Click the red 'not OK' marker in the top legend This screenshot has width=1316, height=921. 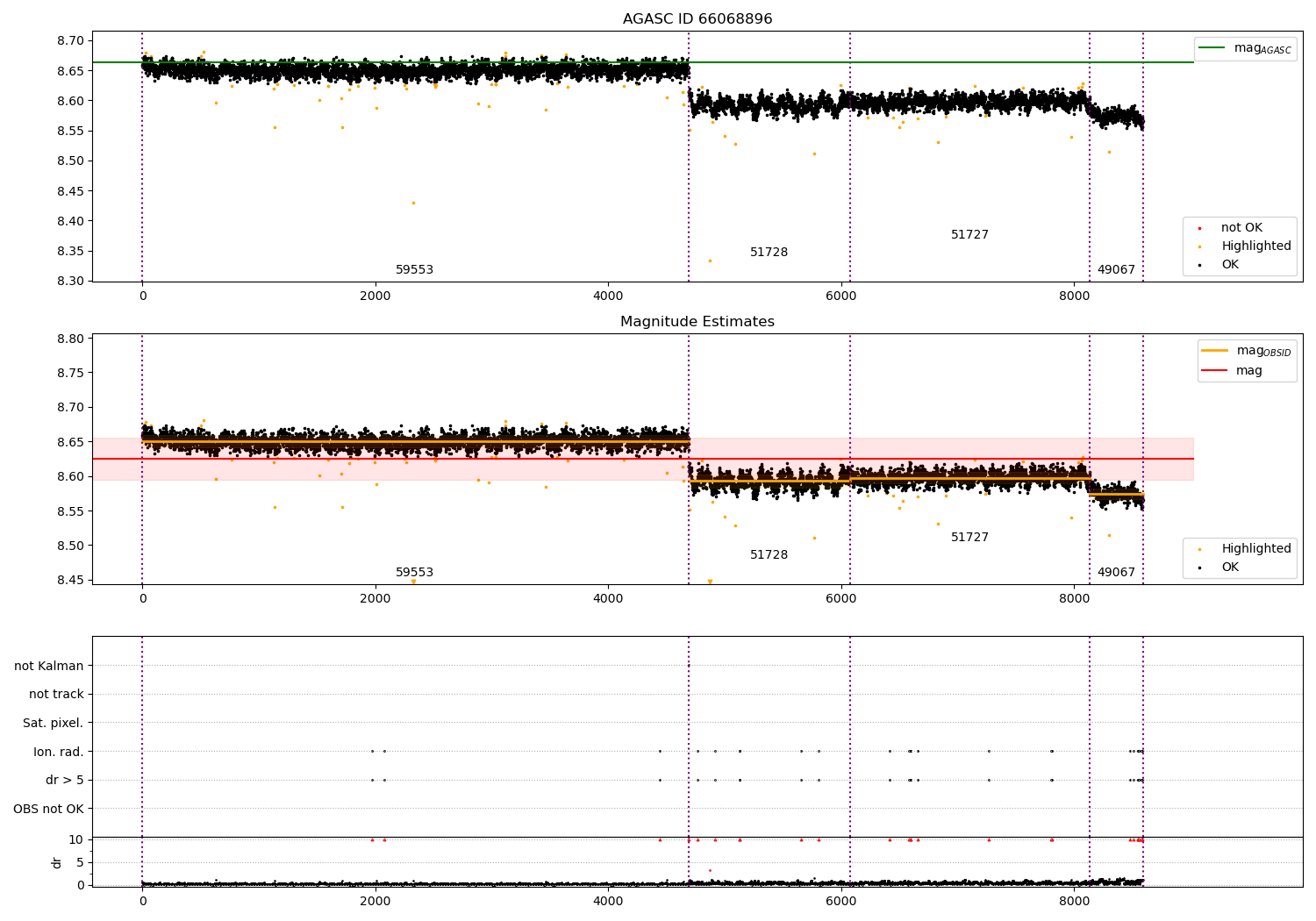[1200, 228]
